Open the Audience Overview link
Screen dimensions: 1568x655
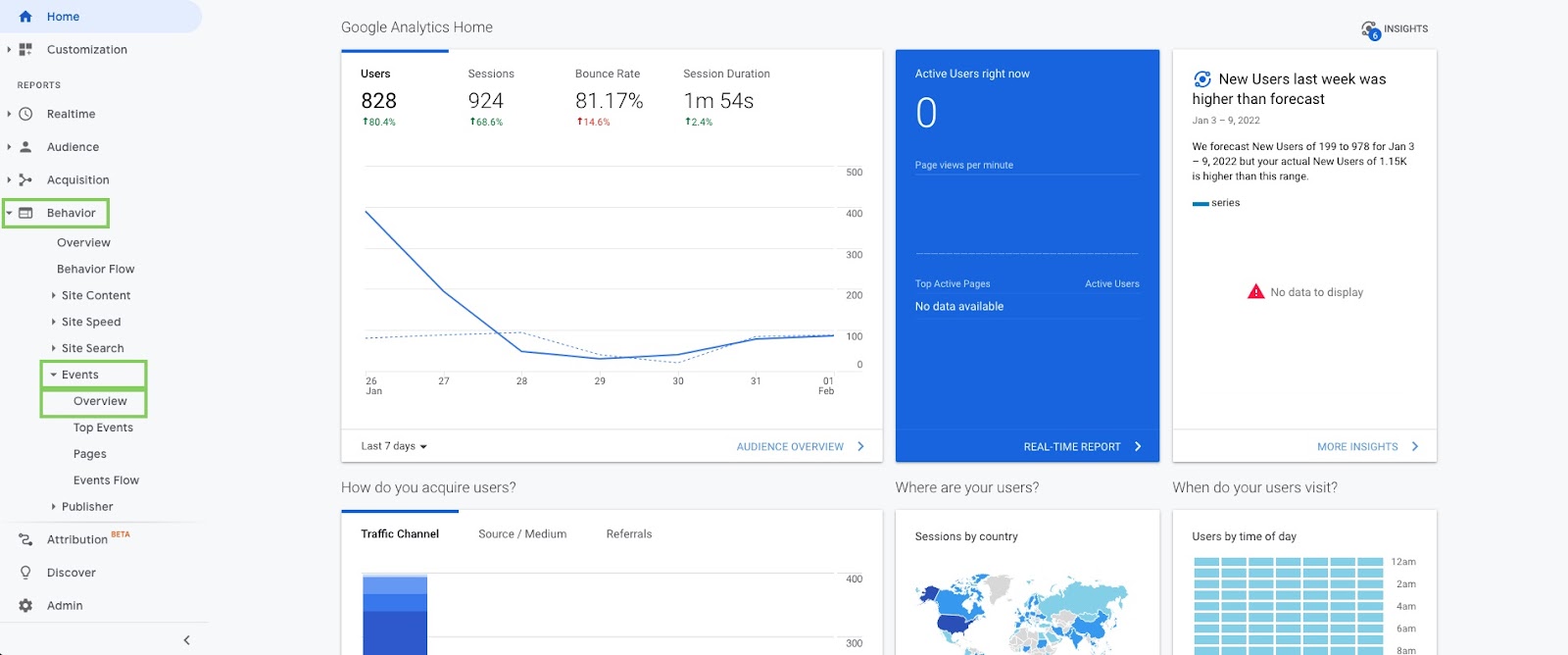tap(790, 446)
